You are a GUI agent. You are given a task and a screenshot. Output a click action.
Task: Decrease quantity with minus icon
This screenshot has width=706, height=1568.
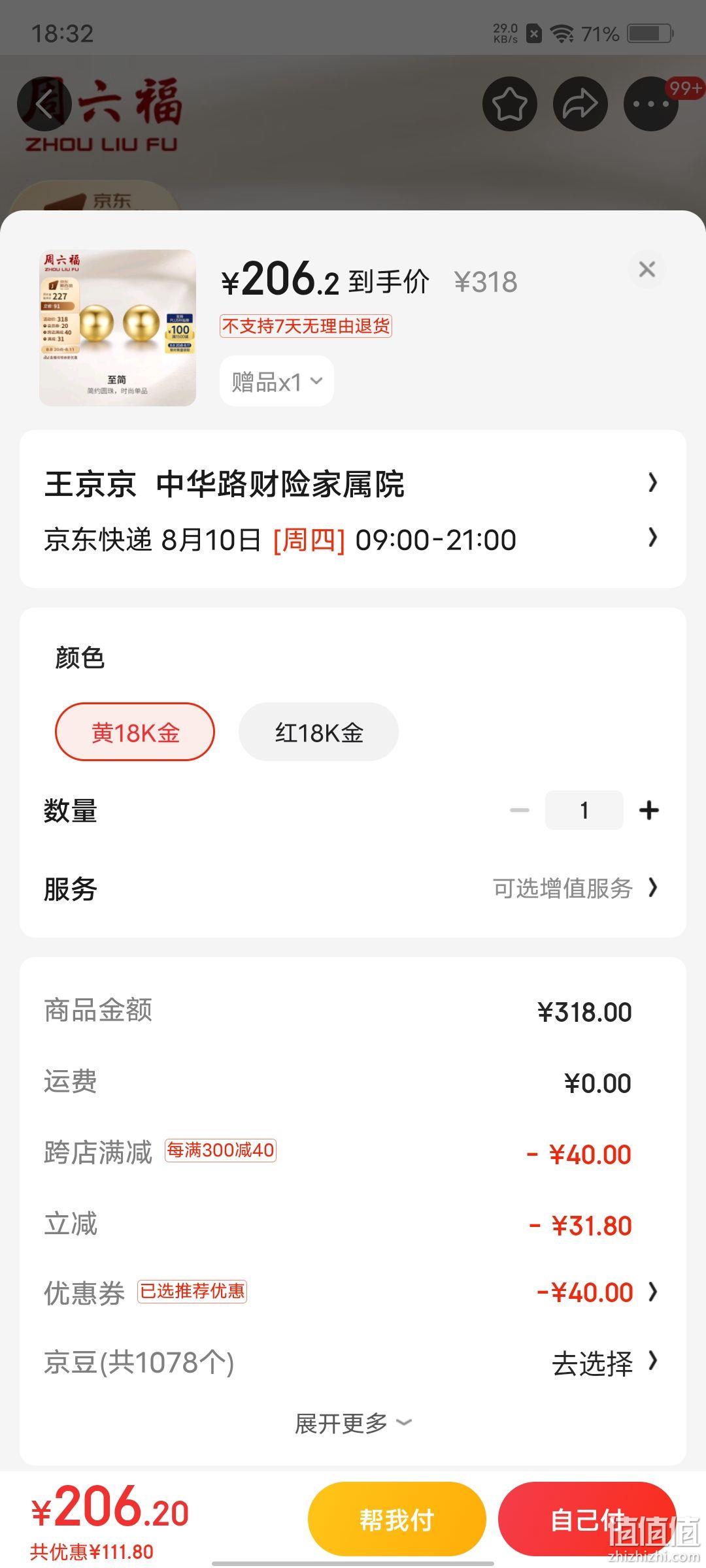[x=520, y=810]
